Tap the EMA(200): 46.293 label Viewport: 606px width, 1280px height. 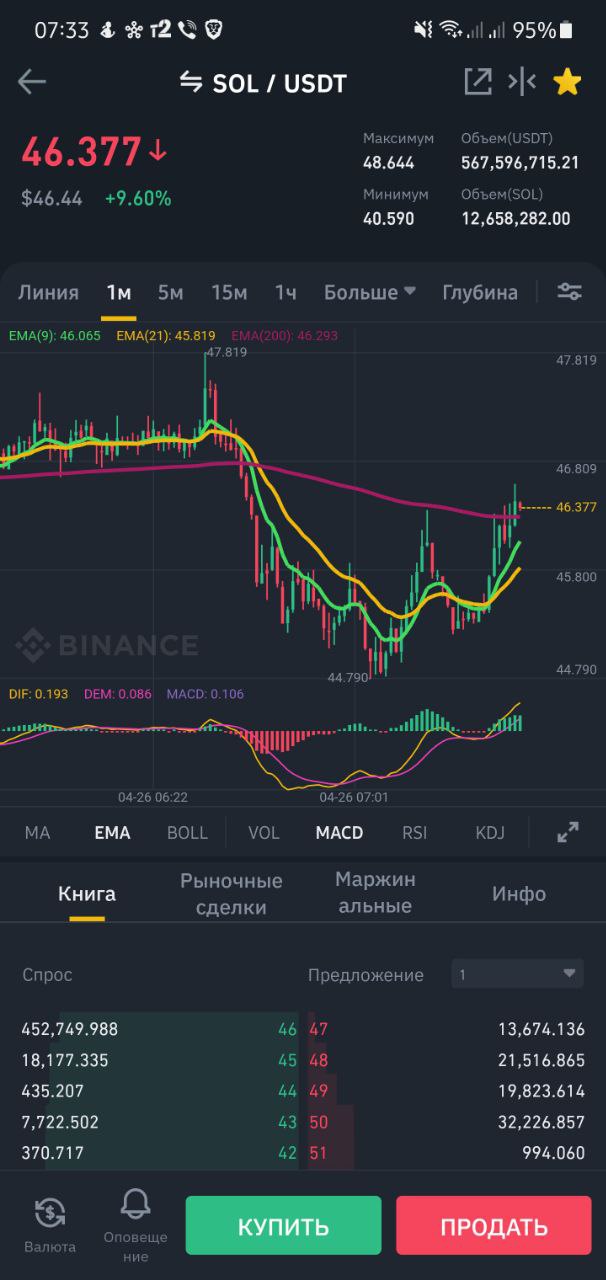click(284, 336)
